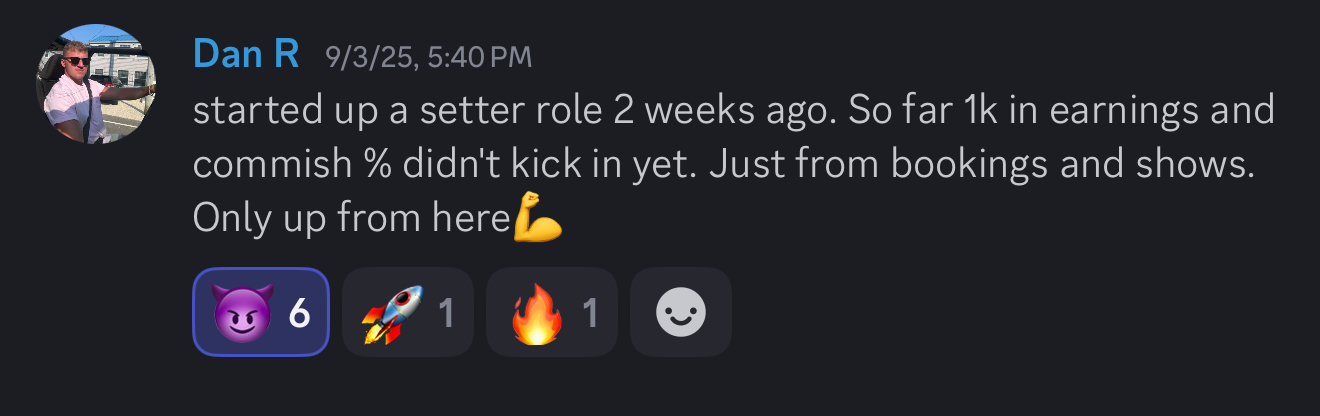Click the purple smiling devil emoji icon
This screenshot has width=1320, height=416.
240,313
